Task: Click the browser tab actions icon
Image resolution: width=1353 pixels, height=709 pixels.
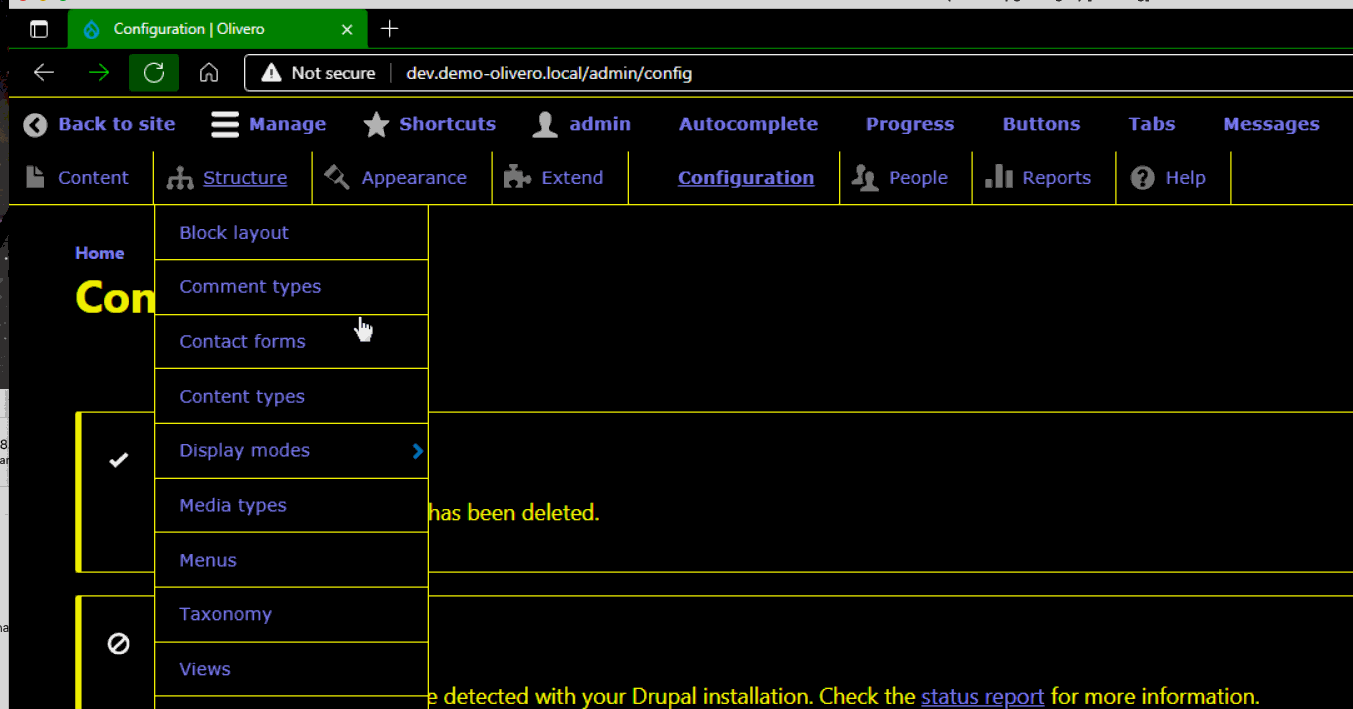Action: (39, 30)
